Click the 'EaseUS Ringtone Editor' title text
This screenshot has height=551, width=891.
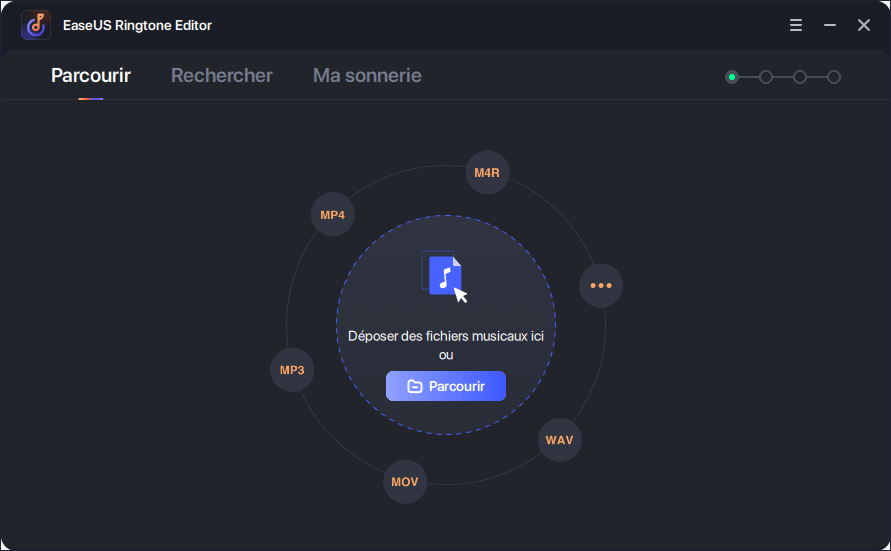(137, 26)
